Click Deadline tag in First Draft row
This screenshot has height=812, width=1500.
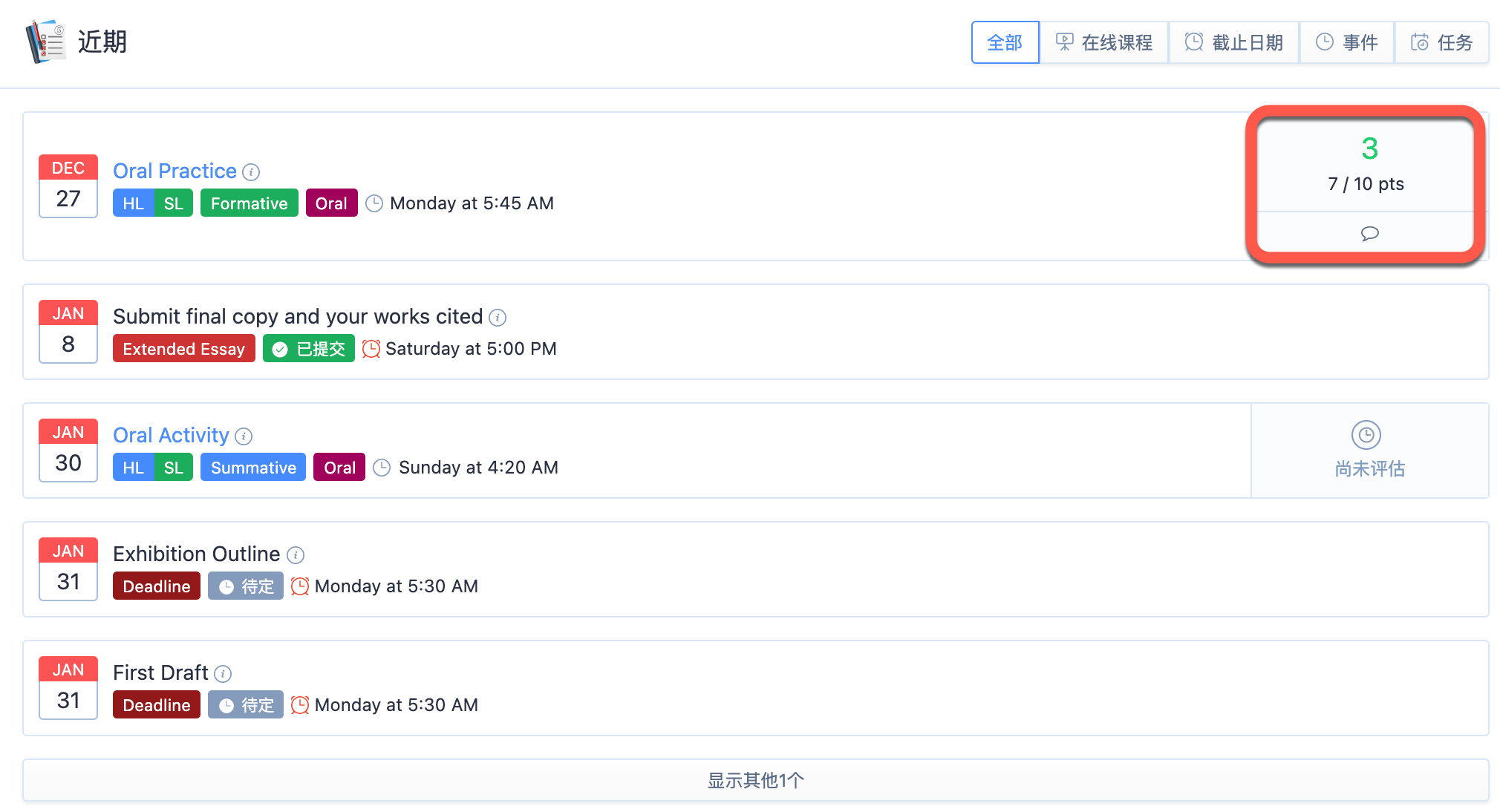click(156, 705)
